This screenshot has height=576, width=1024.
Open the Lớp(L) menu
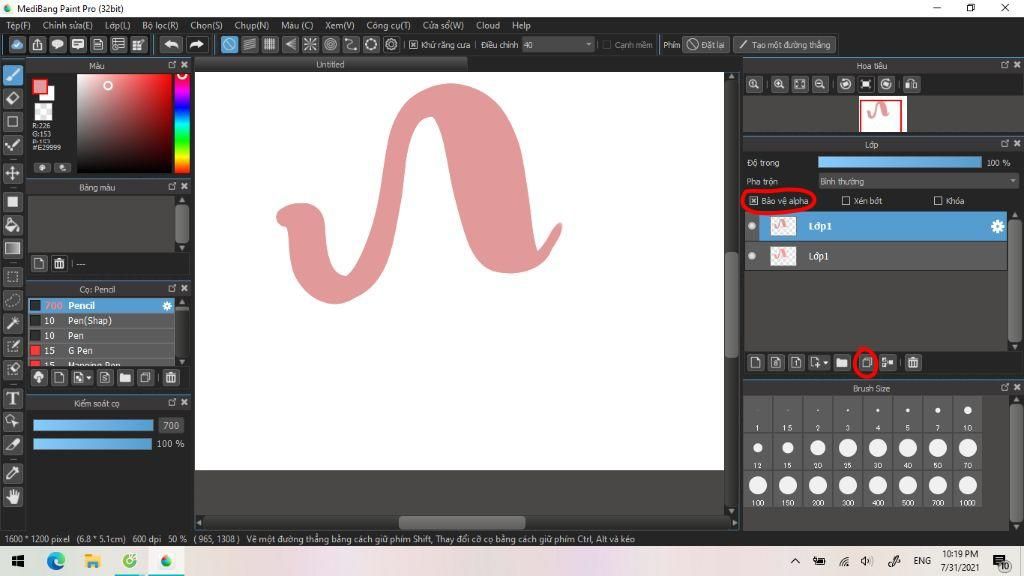tap(118, 25)
